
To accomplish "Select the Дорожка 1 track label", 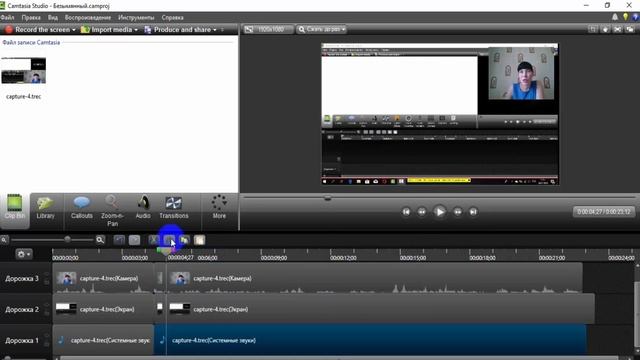I will tap(22, 340).
